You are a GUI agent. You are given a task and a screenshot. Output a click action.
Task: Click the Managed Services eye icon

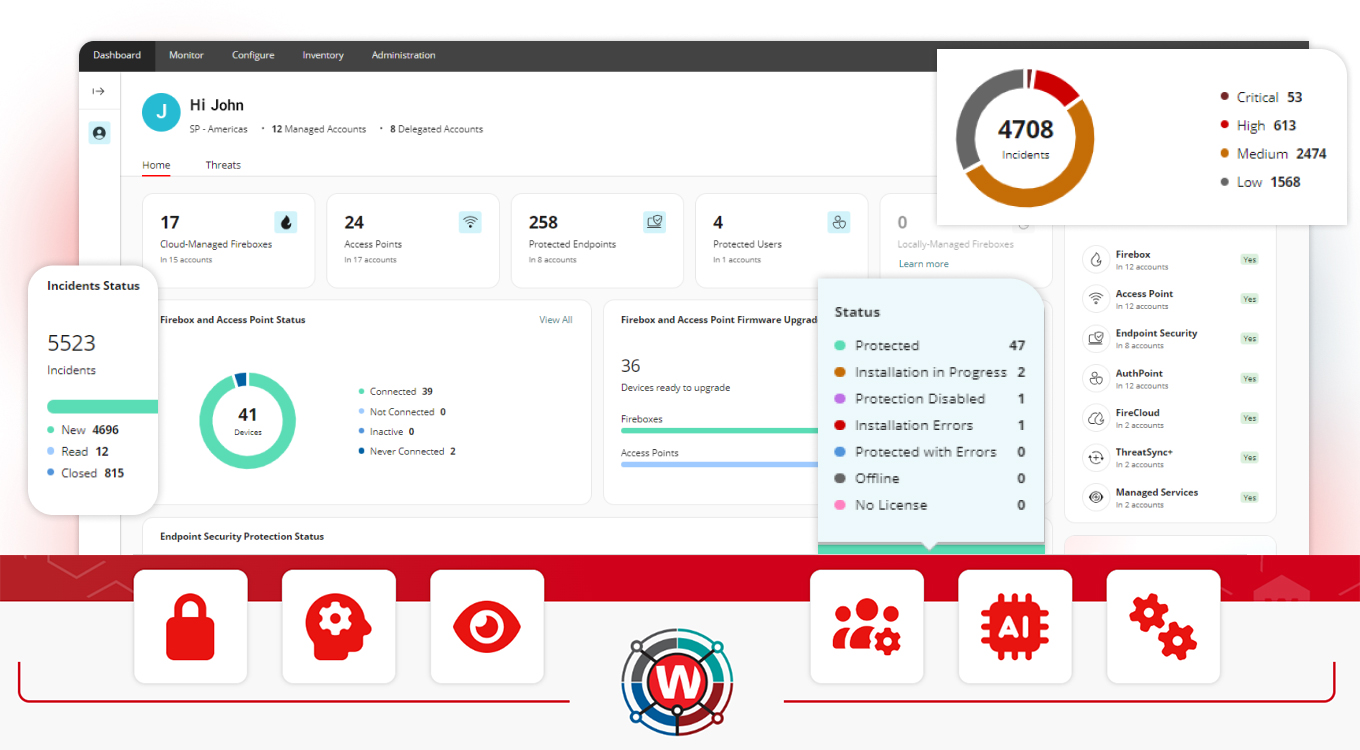1096,497
